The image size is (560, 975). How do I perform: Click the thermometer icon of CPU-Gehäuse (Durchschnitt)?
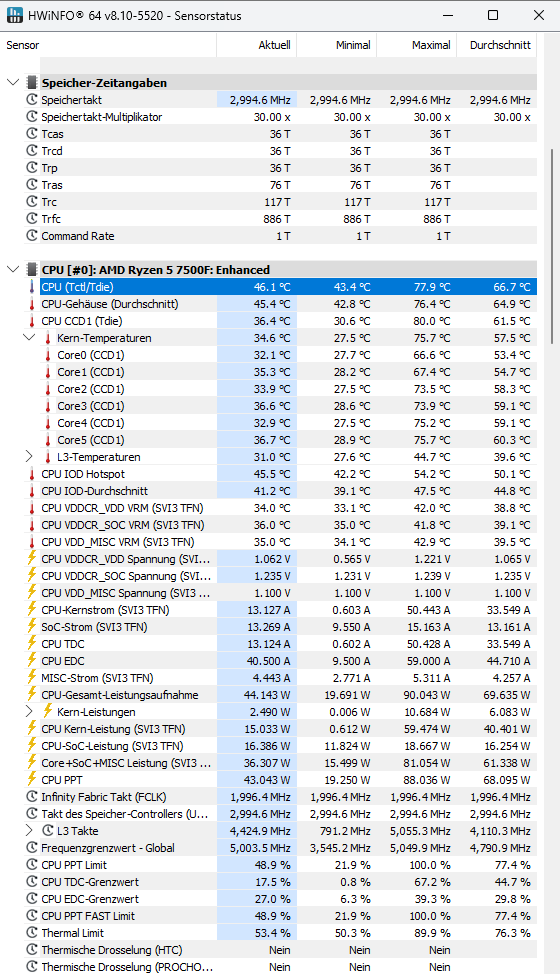point(32,304)
